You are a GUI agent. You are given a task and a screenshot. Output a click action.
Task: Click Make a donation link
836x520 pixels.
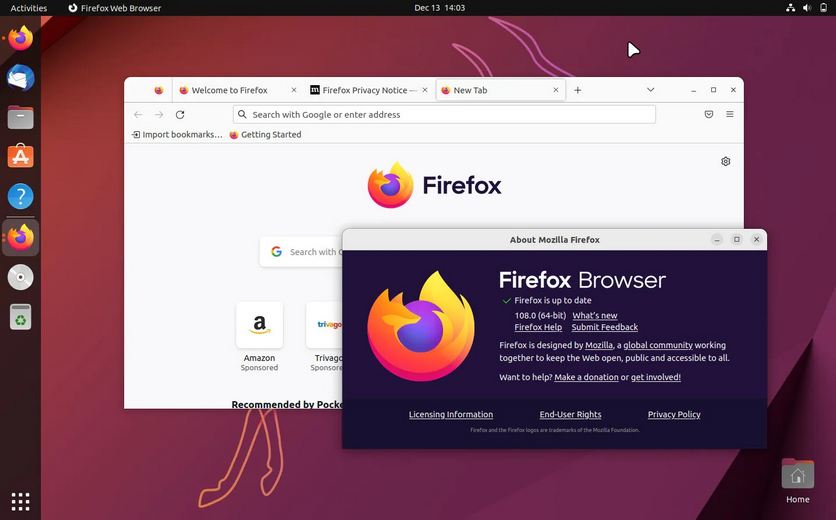(x=586, y=377)
